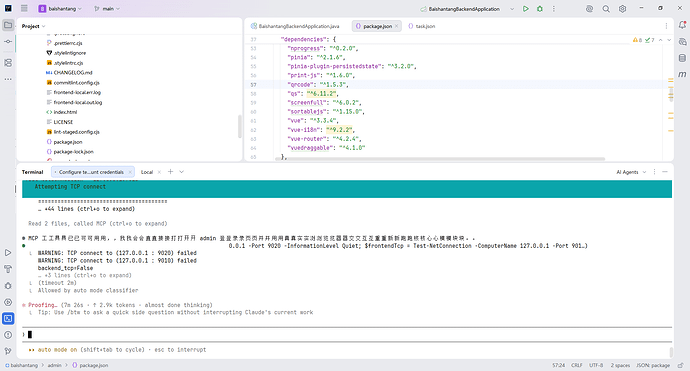Open the Problems tool window icon

[x=8, y=335]
